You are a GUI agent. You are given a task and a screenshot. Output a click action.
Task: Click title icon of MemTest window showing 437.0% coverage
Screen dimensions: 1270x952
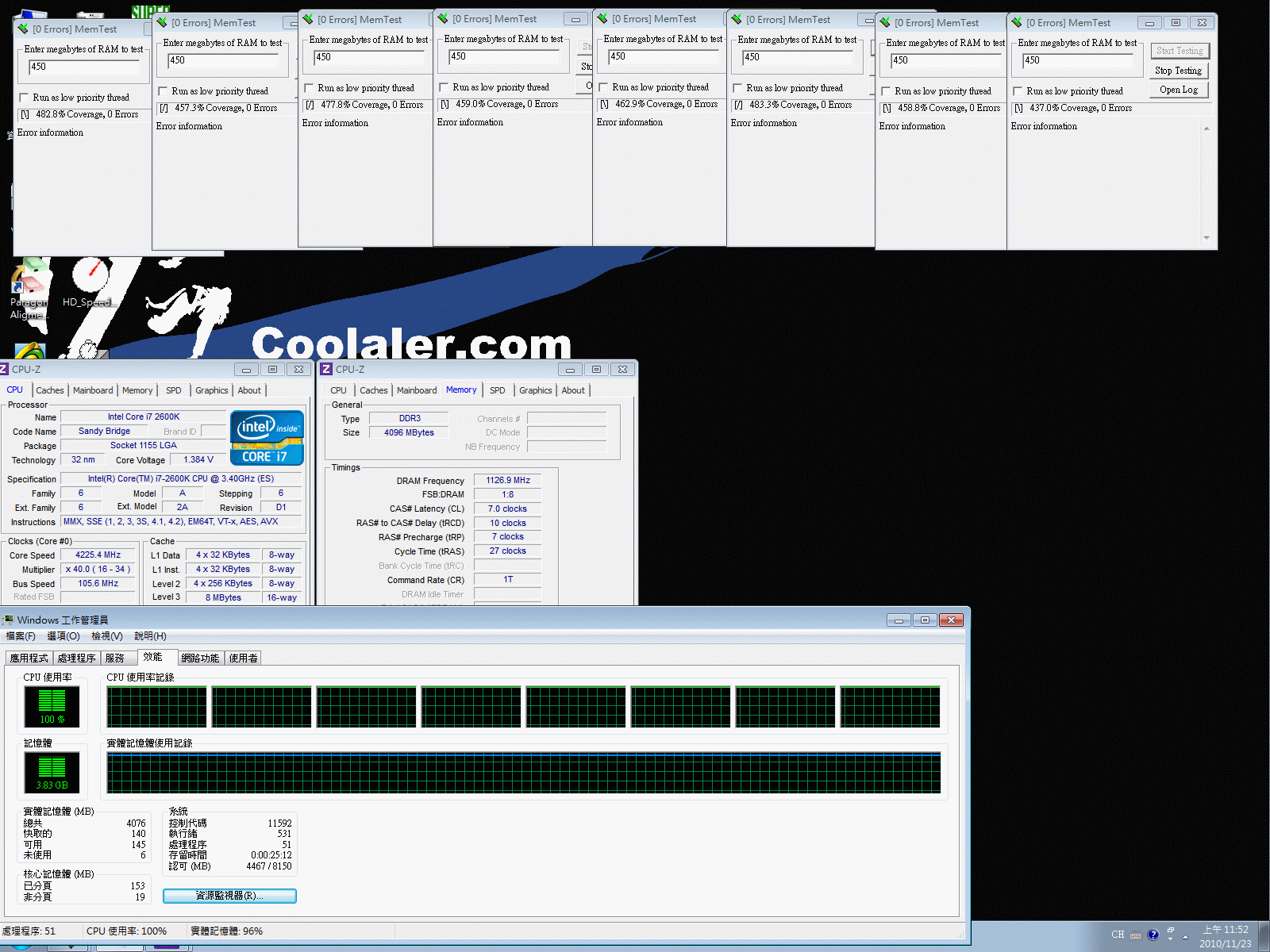click(1017, 23)
